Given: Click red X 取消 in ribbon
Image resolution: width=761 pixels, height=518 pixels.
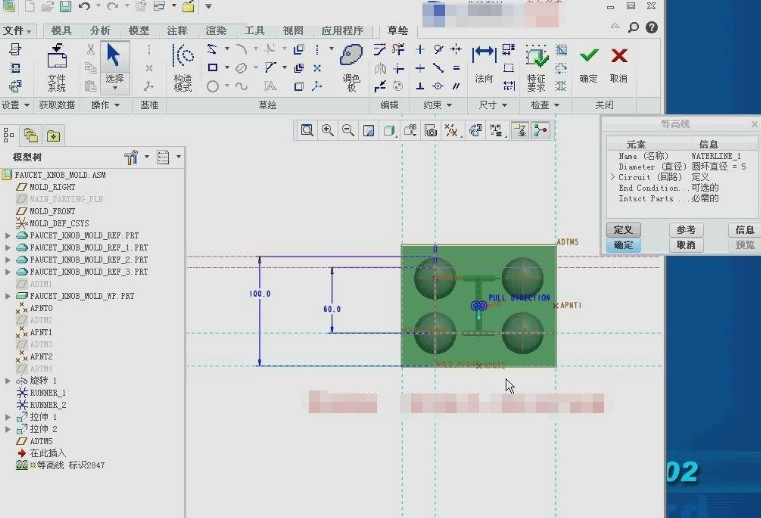Looking at the screenshot, I should click(619, 65).
